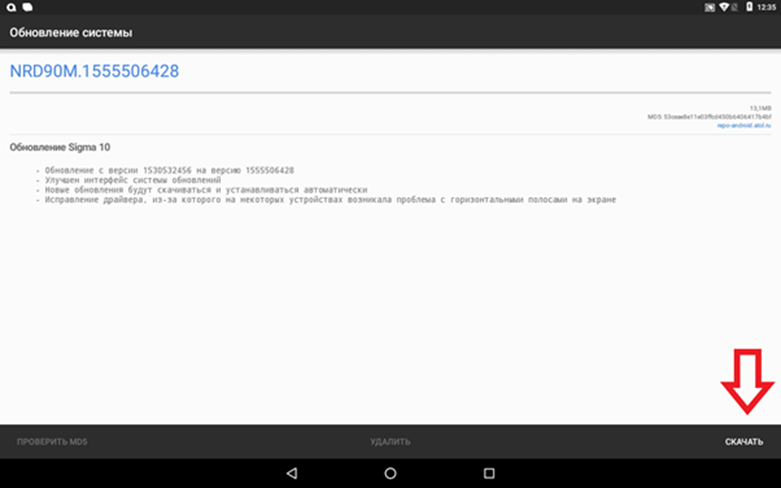Tap the MD5 checksum text
The image size is (781, 488).
709,117
